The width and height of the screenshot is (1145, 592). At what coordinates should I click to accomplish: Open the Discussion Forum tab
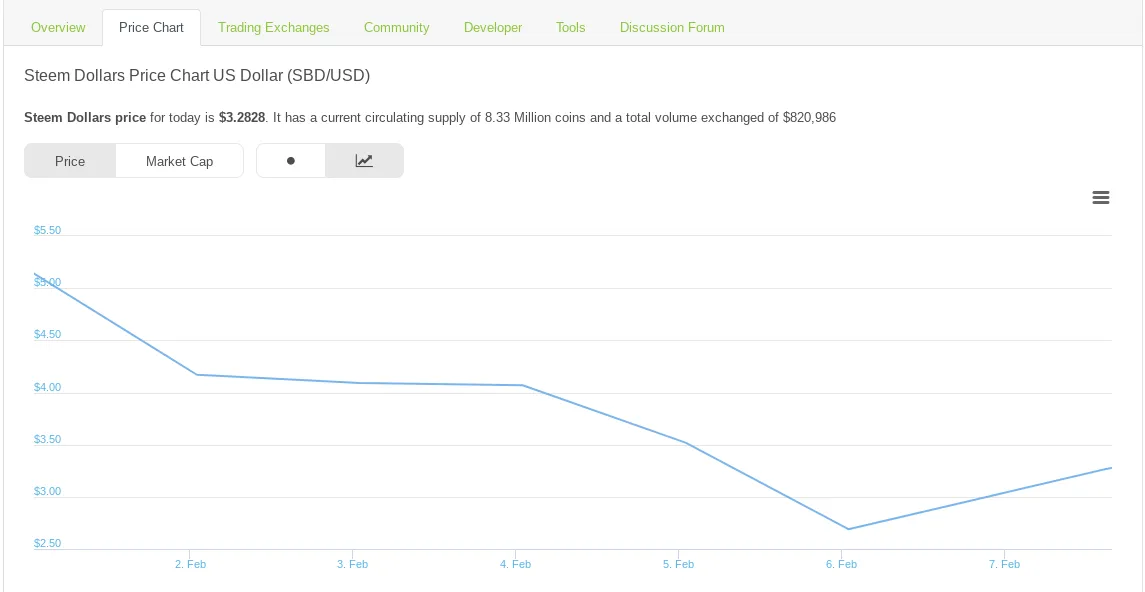click(672, 27)
